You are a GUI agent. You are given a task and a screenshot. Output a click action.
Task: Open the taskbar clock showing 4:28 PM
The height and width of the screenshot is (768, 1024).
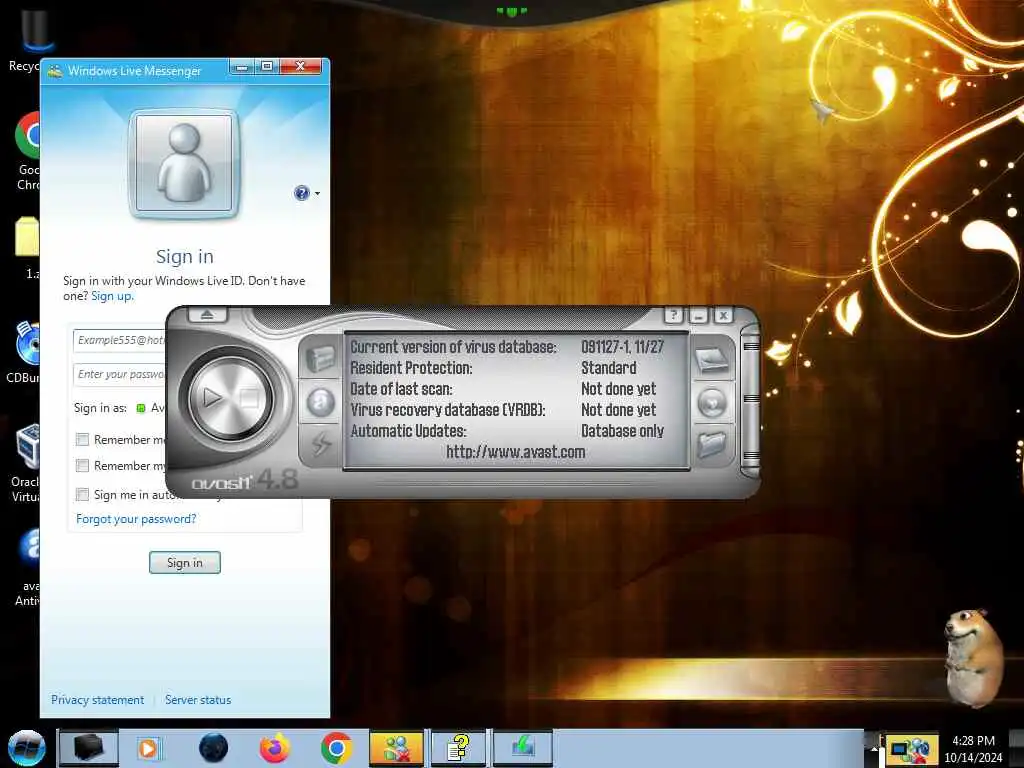click(x=973, y=749)
